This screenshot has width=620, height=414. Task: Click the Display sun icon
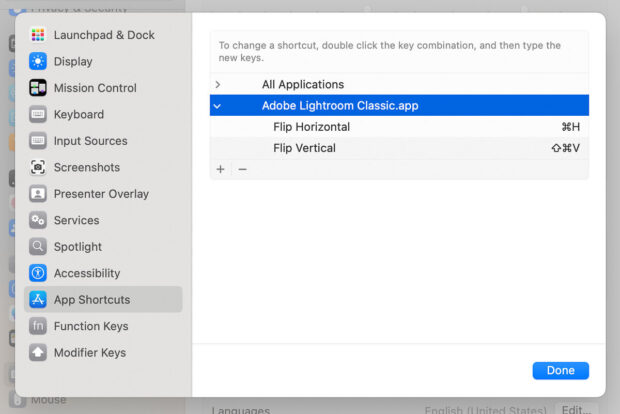tap(38, 61)
